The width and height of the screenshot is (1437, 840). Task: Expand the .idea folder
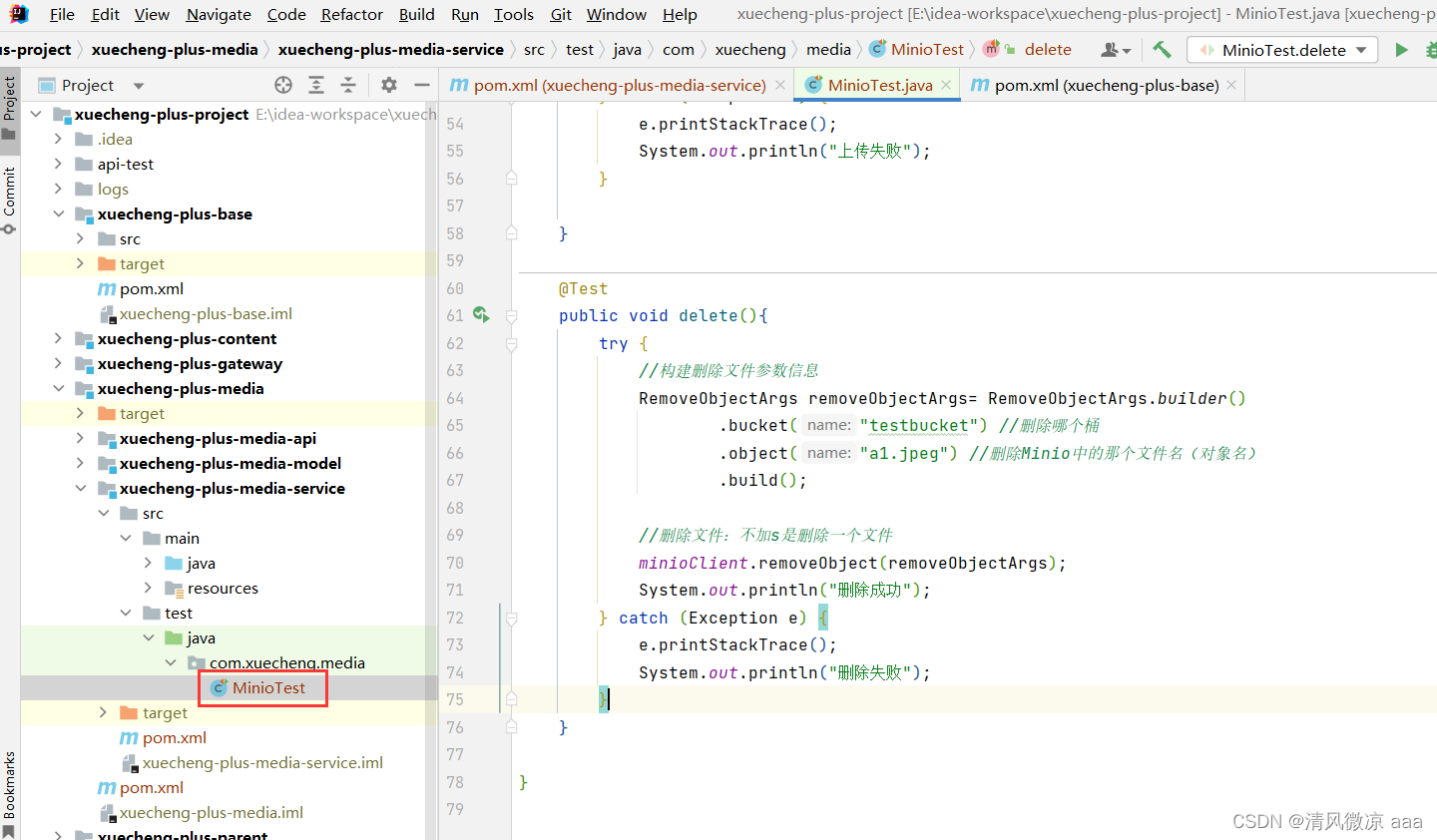point(58,139)
